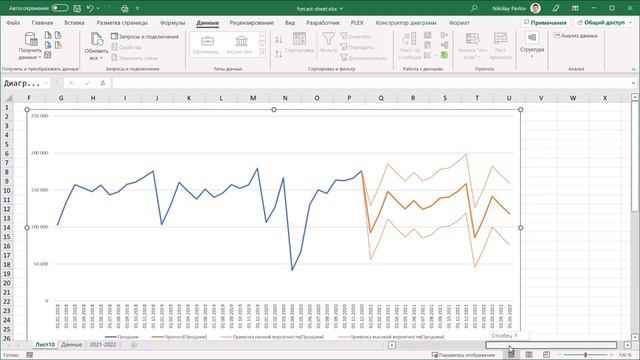Viewport: 640px width, 360px height.
Task: Click the Undo arrow icon
Action: tap(90, 8)
